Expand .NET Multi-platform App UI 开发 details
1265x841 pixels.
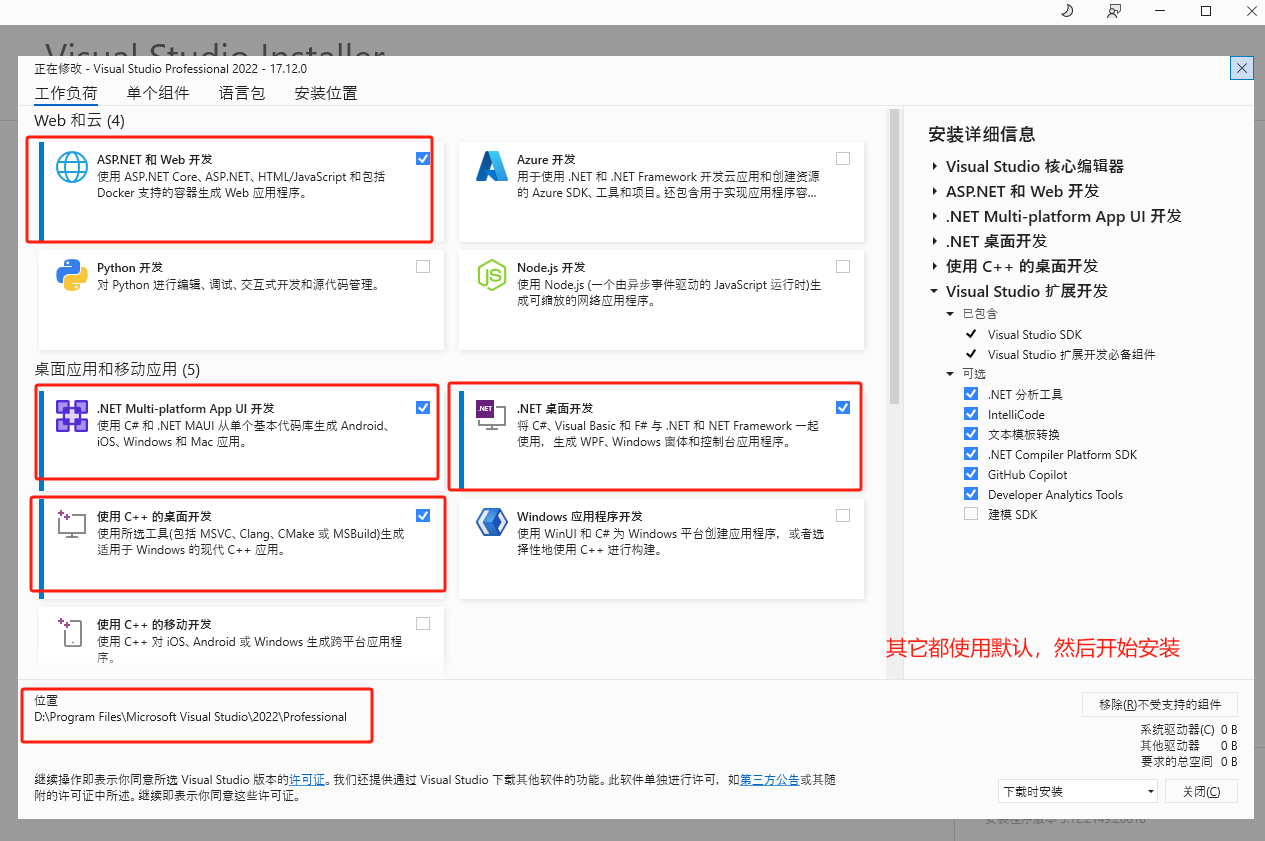(935, 217)
